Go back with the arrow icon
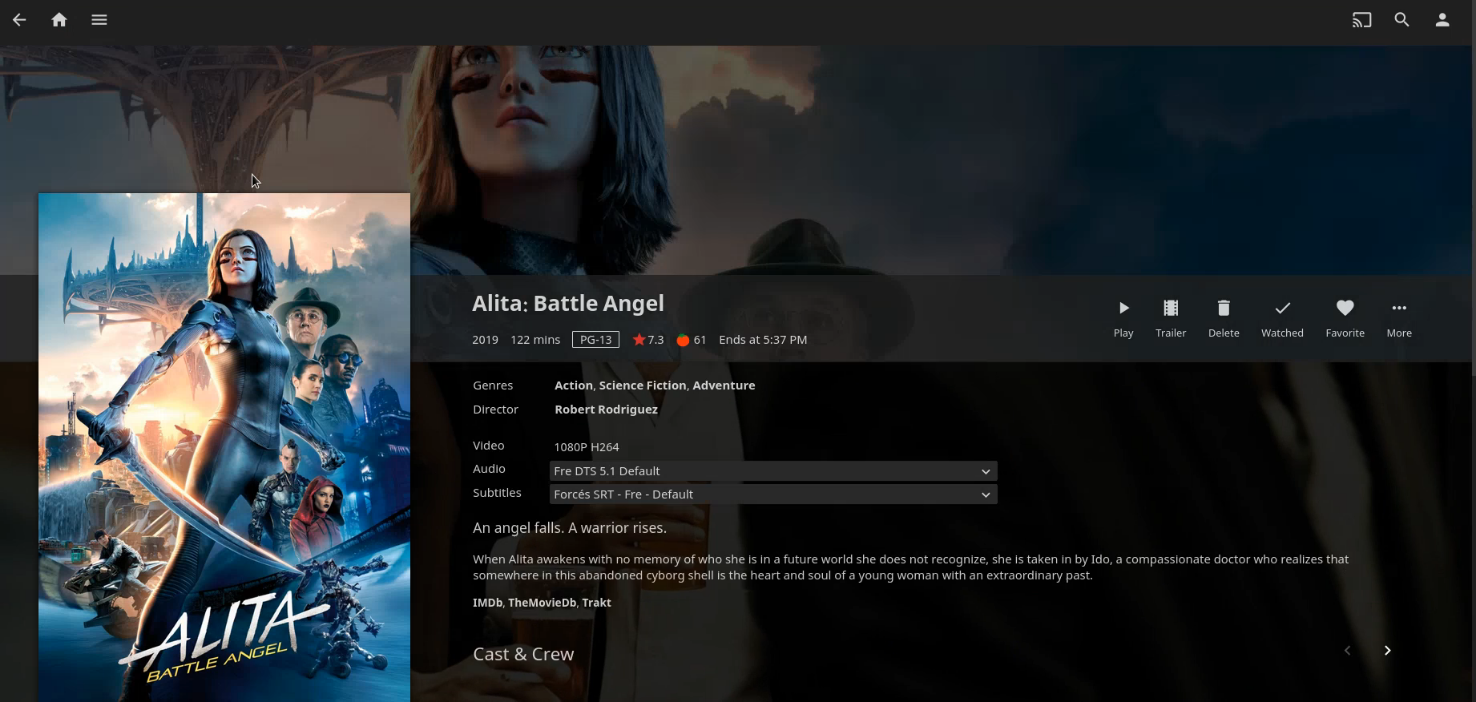The image size is (1476, 702). [19, 19]
